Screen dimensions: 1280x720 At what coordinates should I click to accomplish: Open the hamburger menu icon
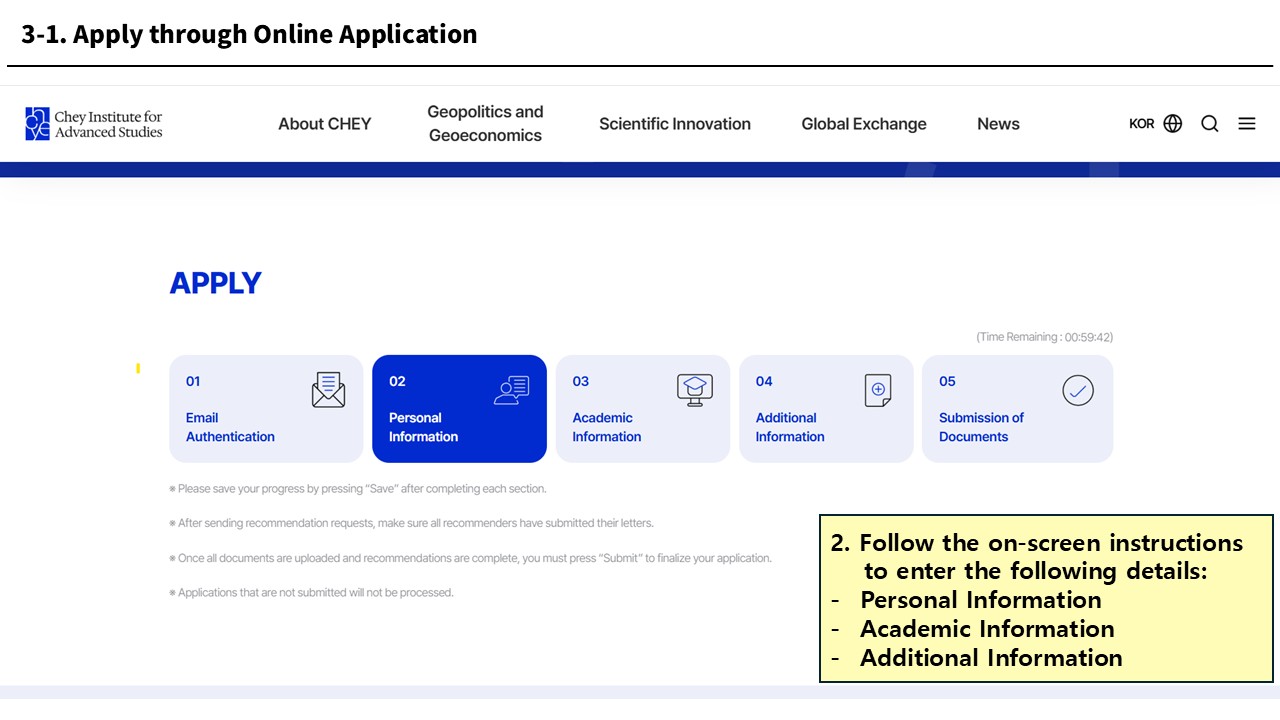point(1247,124)
